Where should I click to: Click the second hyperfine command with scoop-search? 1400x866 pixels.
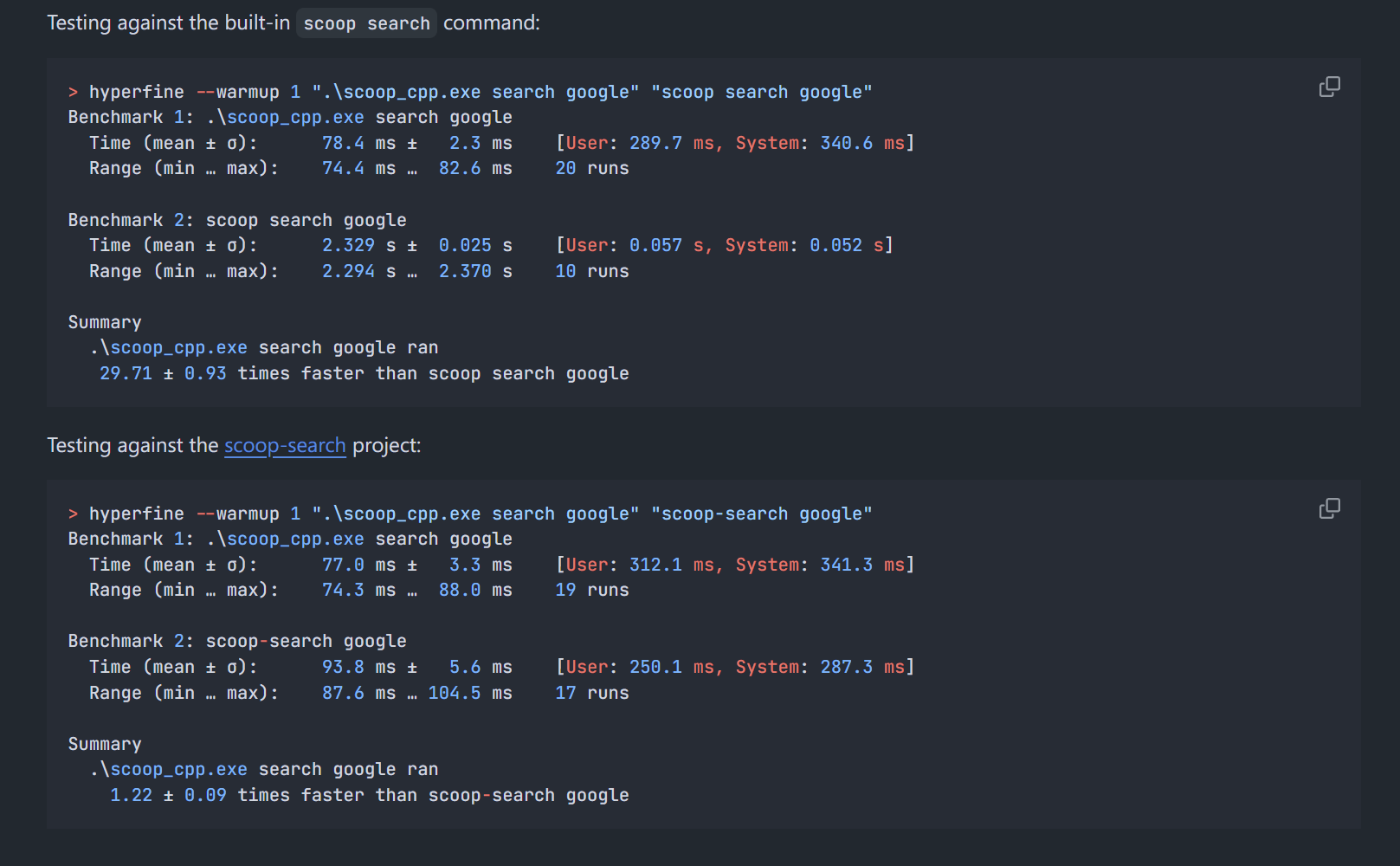click(x=470, y=514)
